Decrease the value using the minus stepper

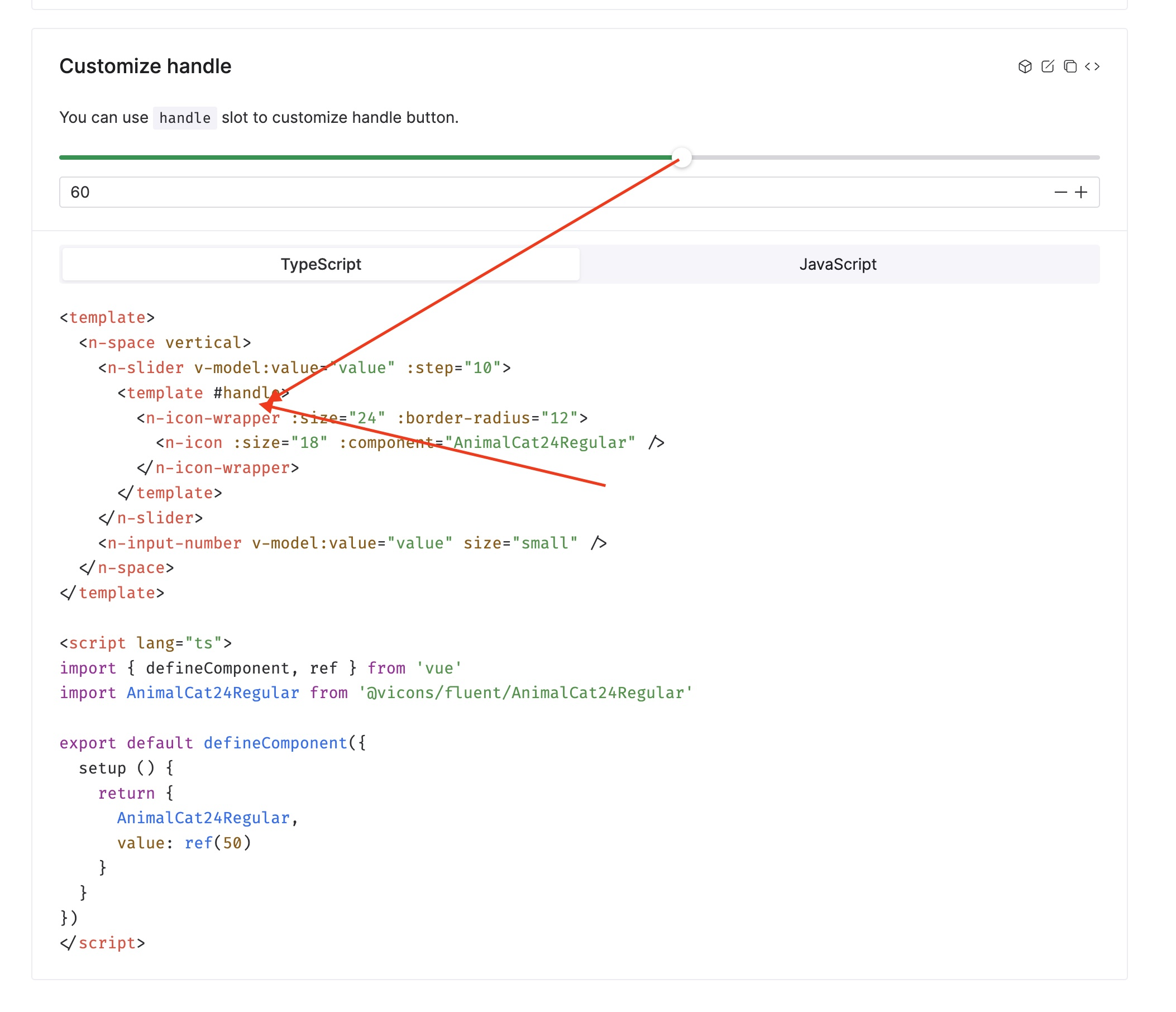coord(1060,192)
